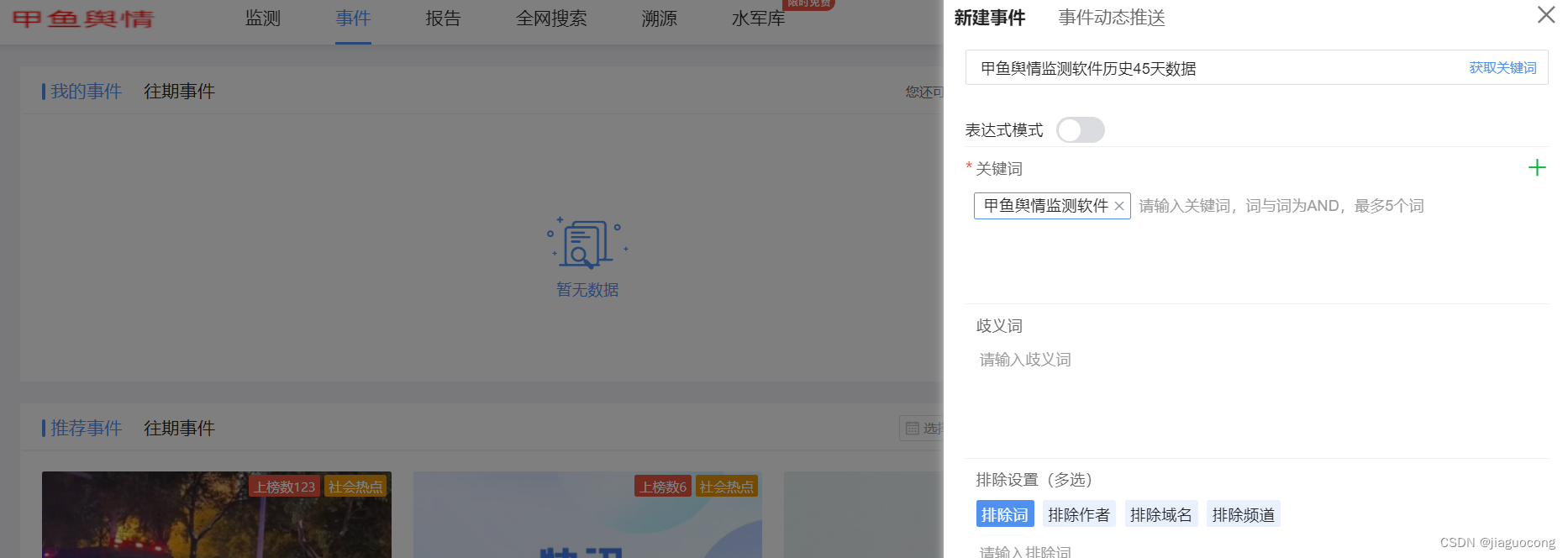This screenshot has width=1568, height=558.
Task: Click the 社会热点 tag on 上榜数6 card
Action: coord(727,487)
